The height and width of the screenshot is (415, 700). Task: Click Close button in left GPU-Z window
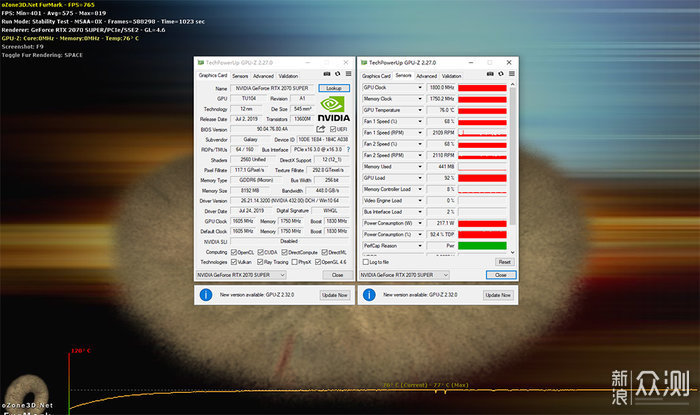[338, 275]
